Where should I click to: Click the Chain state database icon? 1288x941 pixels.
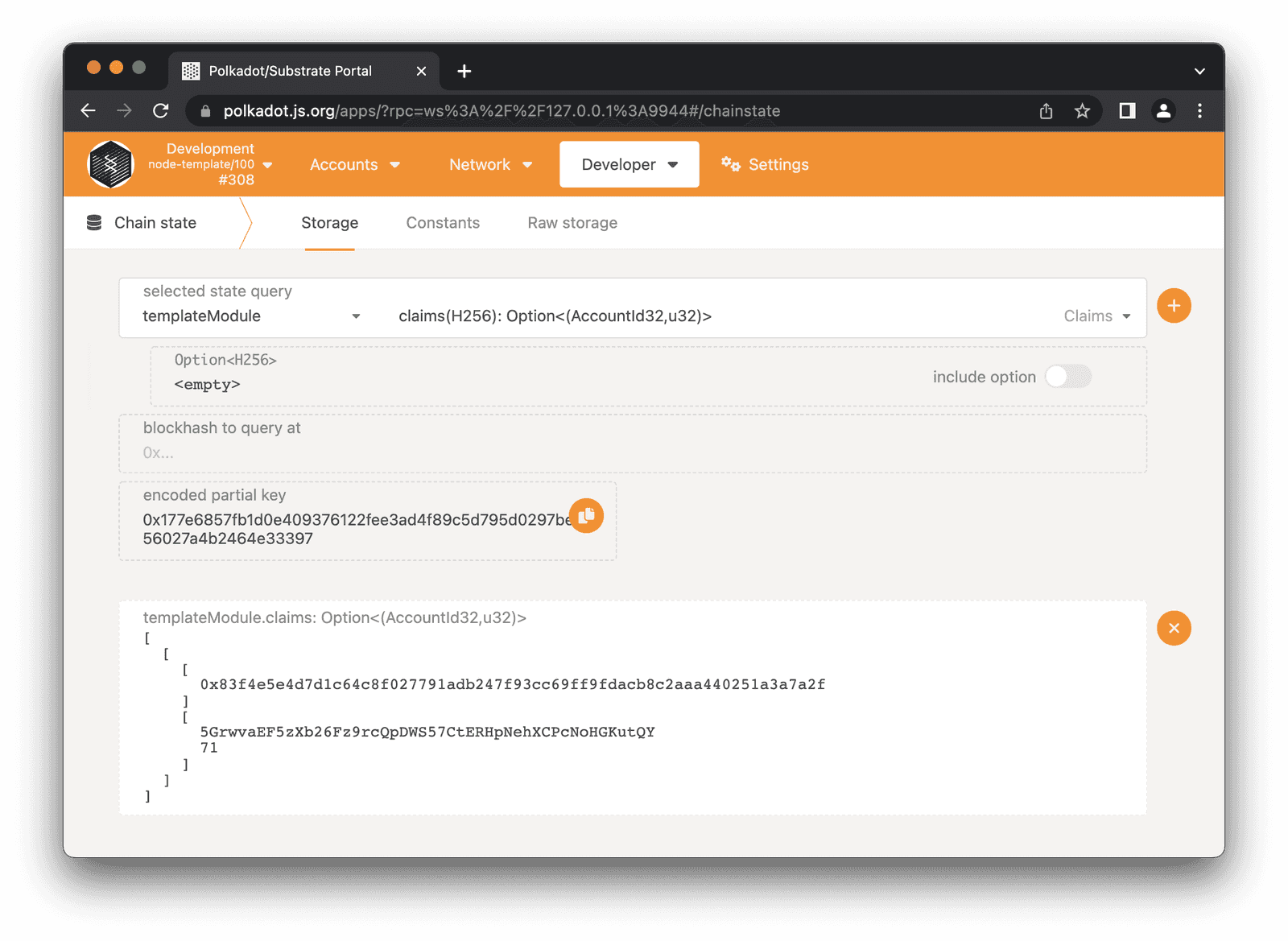coord(94,222)
